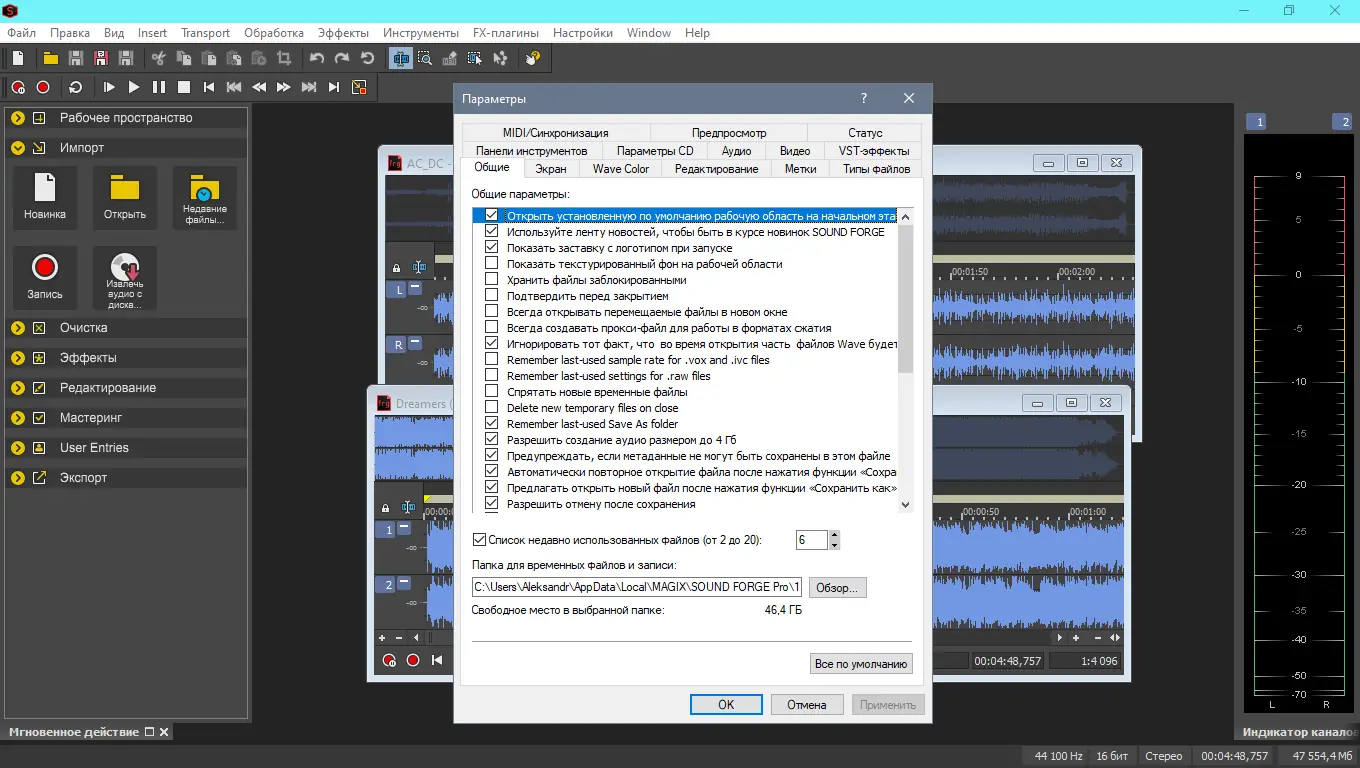Stop playback in the transport toolbar
This screenshot has width=1360, height=768.
click(184, 87)
